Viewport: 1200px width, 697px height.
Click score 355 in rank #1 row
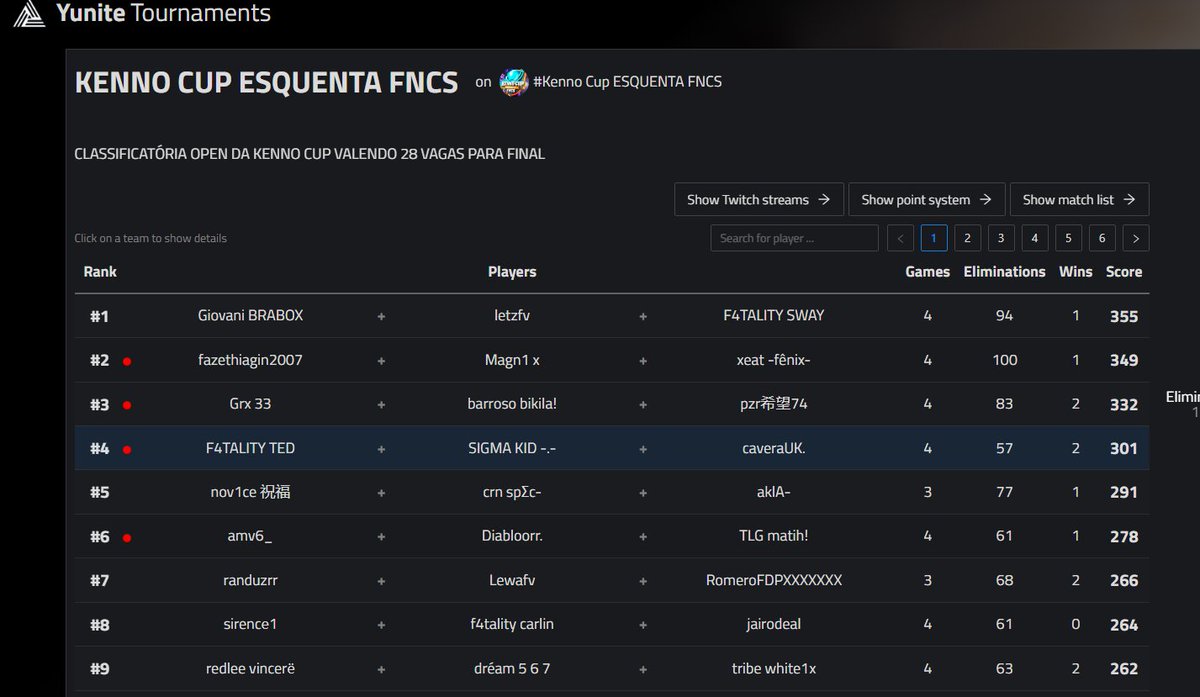1124,316
